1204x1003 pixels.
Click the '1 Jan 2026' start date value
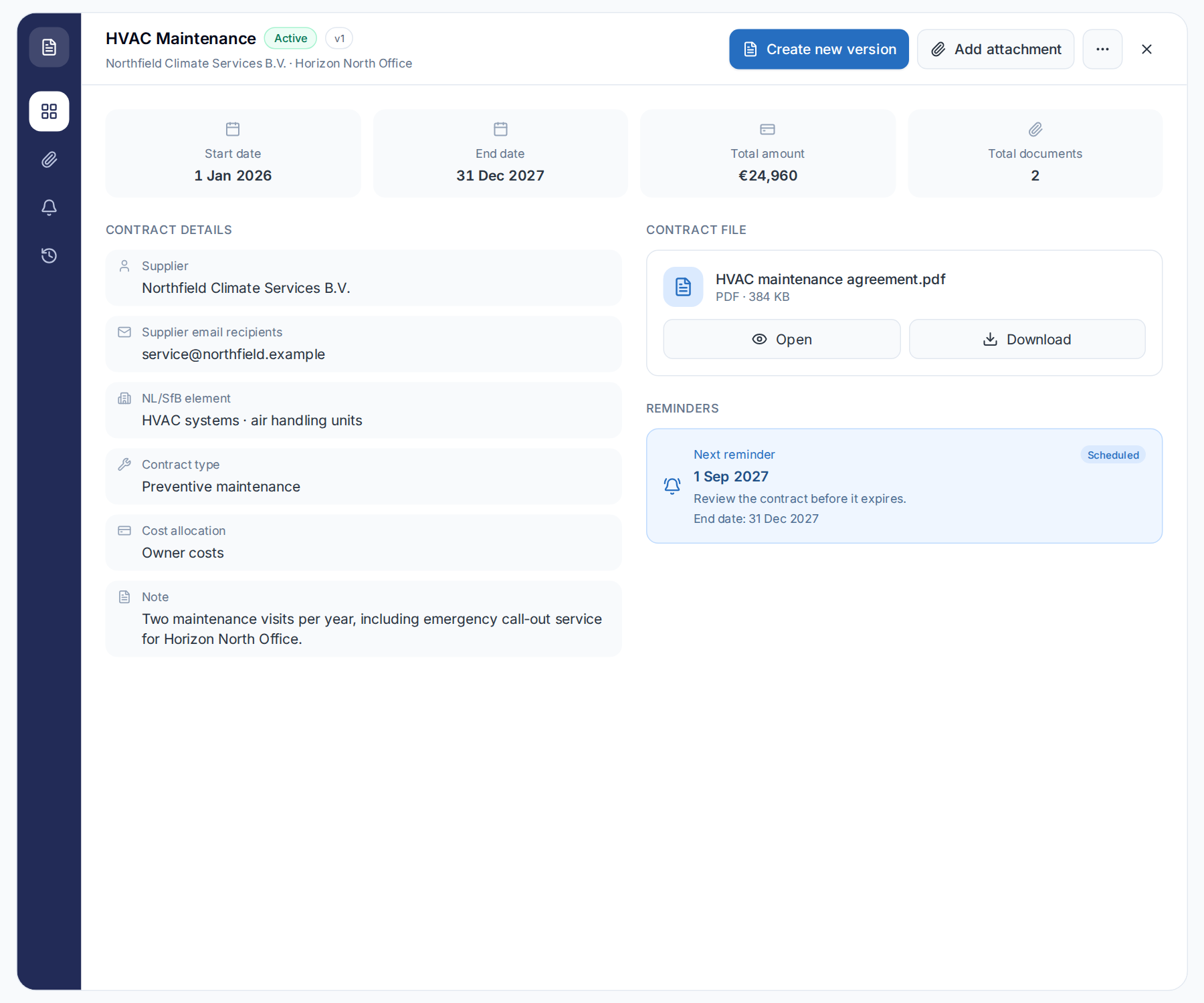coord(233,176)
